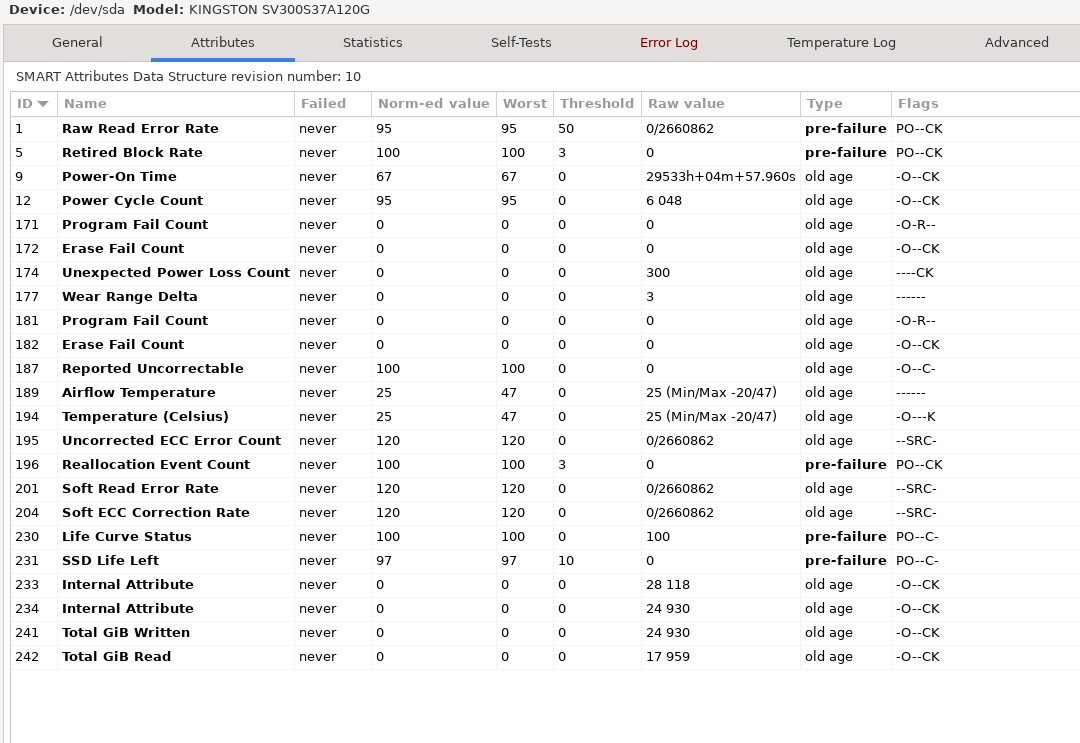The image size is (1080, 743).
Task: Sort by Norm-ed value column header
Action: pyautogui.click(x=434, y=104)
